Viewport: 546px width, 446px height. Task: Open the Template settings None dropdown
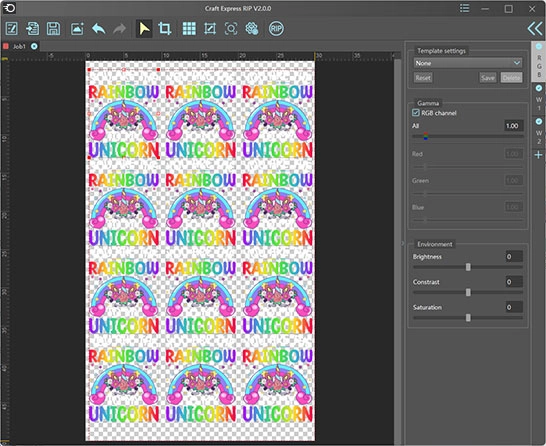point(468,63)
